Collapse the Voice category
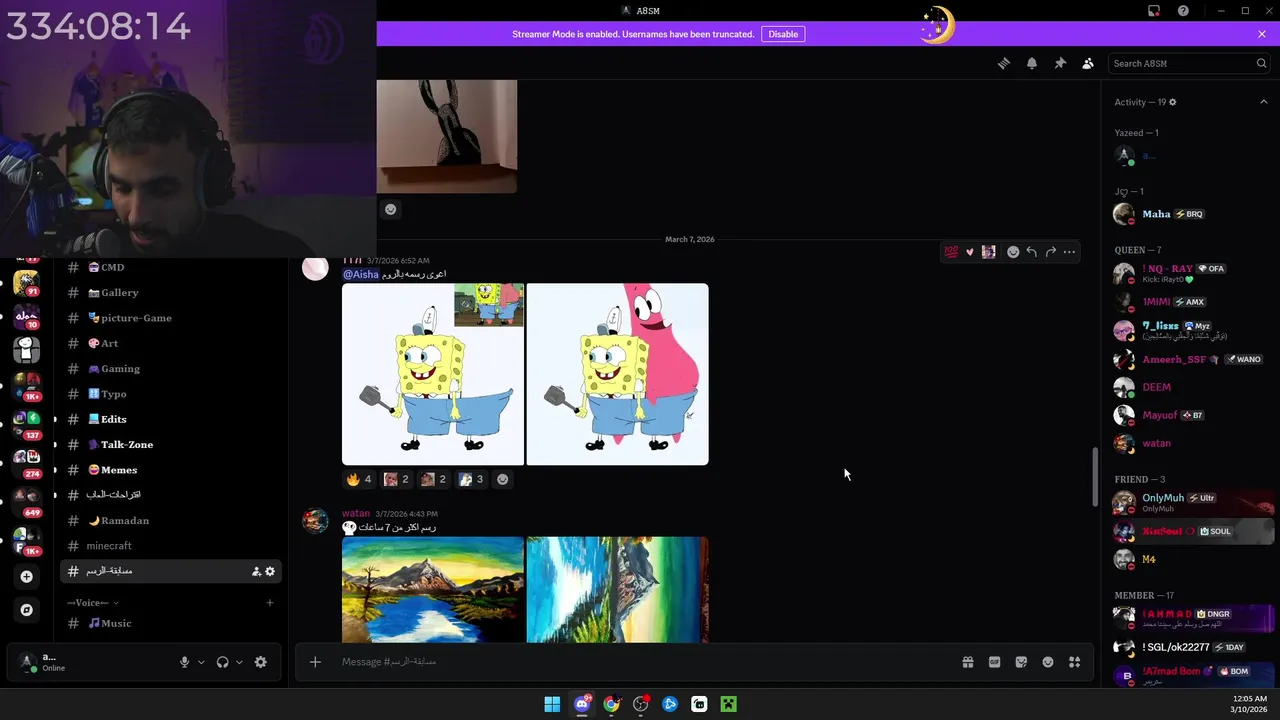This screenshot has width=1280, height=720. [x=93, y=603]
